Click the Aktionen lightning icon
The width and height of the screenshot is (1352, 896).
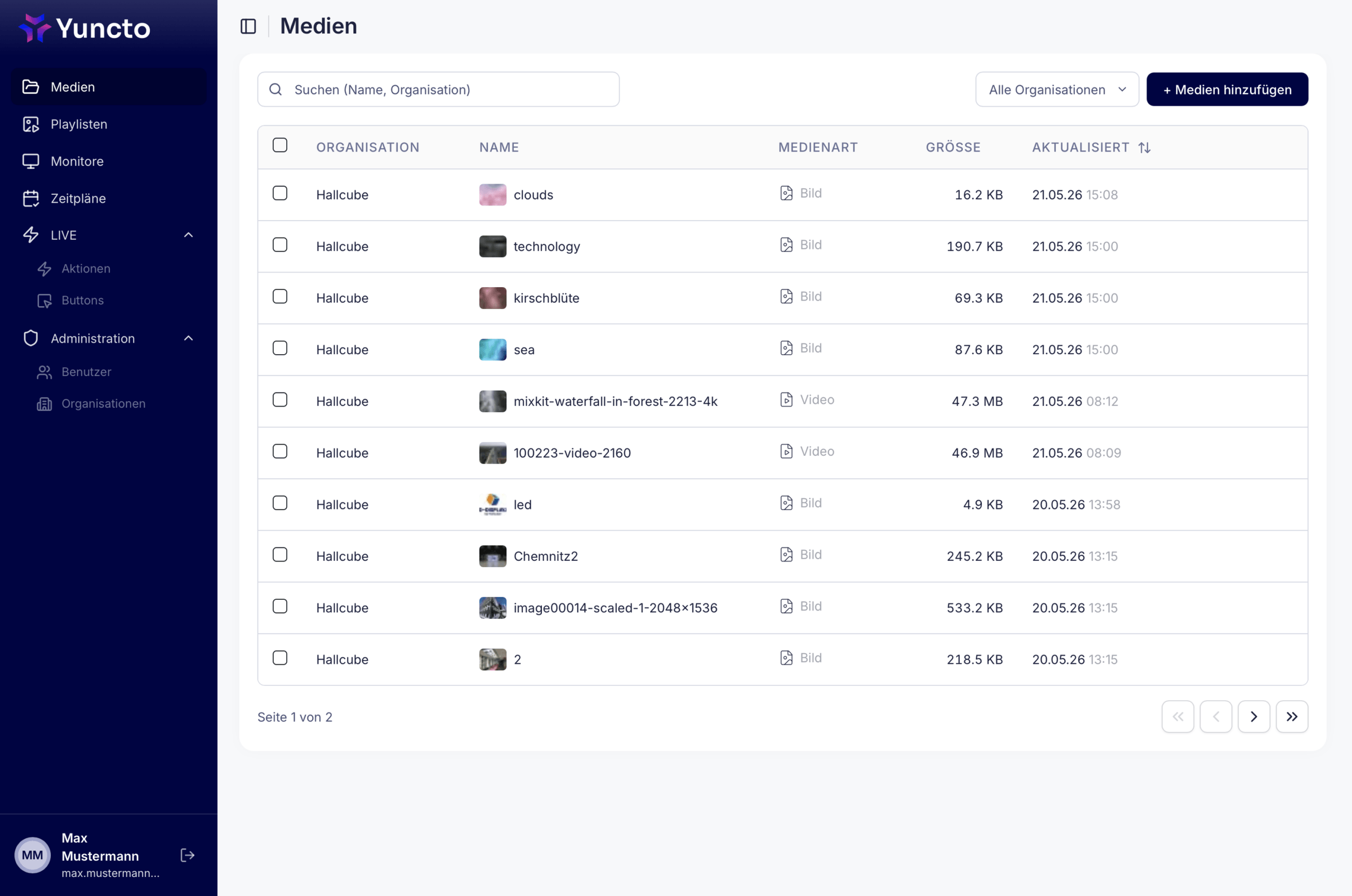point(45,269)
